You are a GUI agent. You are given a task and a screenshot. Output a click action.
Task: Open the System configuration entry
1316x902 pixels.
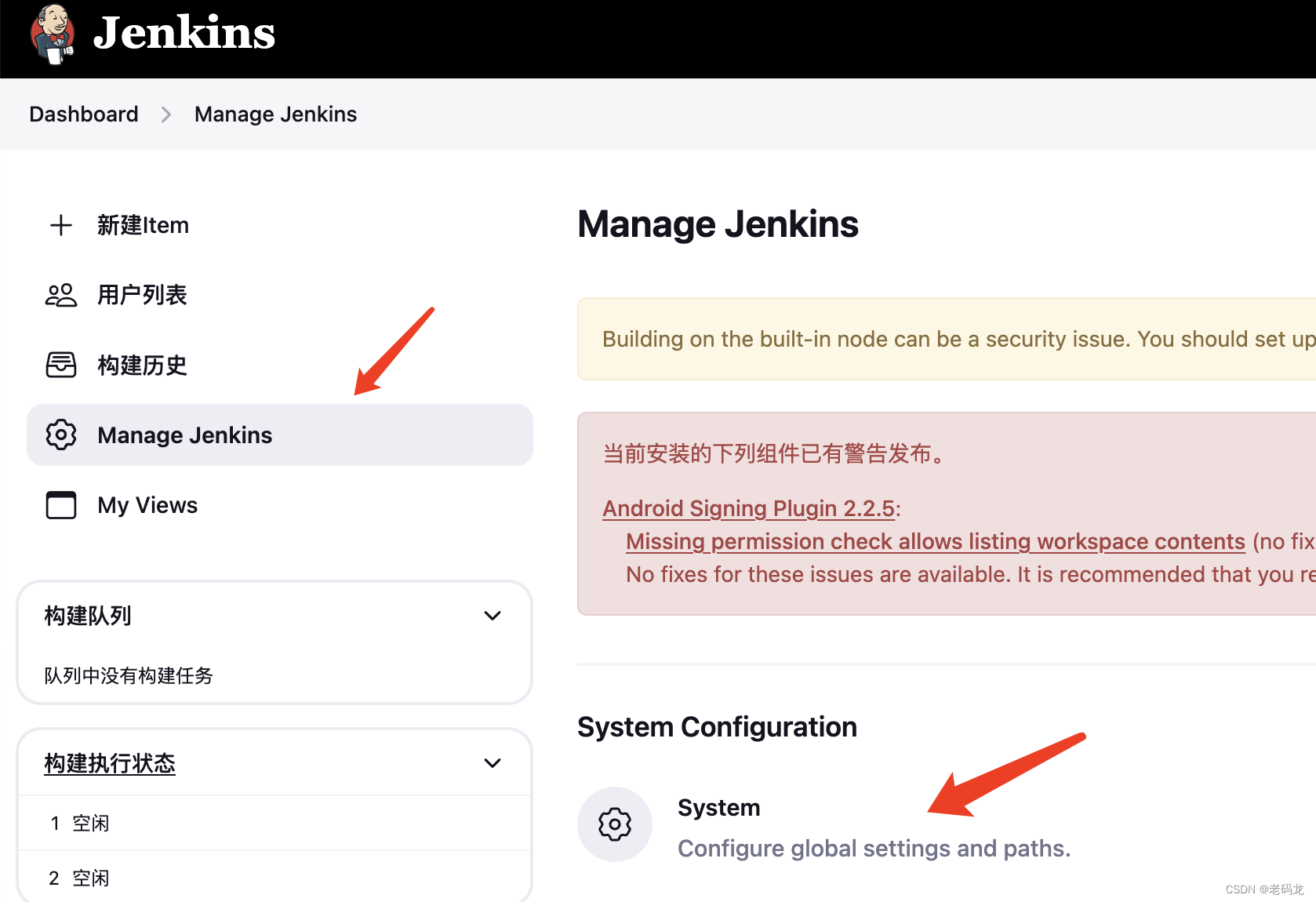tap(719, 808)
